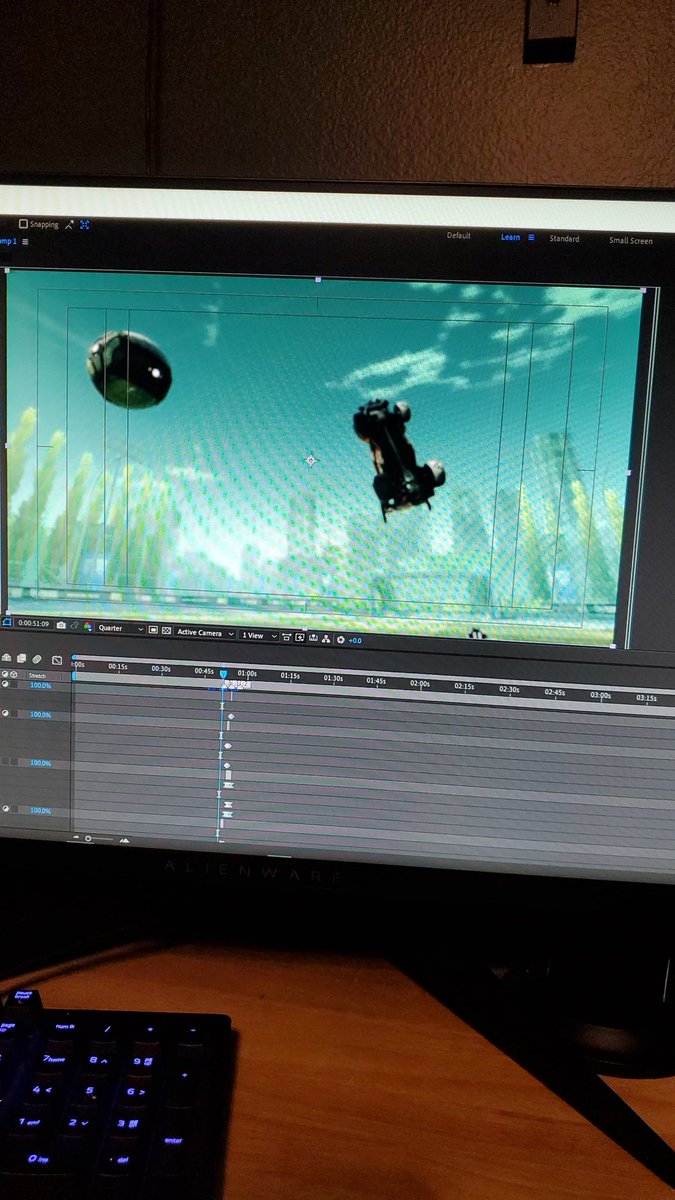Click the 03:15s mark on time ruler
The height and width of the screenshot is (1200, 675).
pyautogui.click(x=646, y=698)
